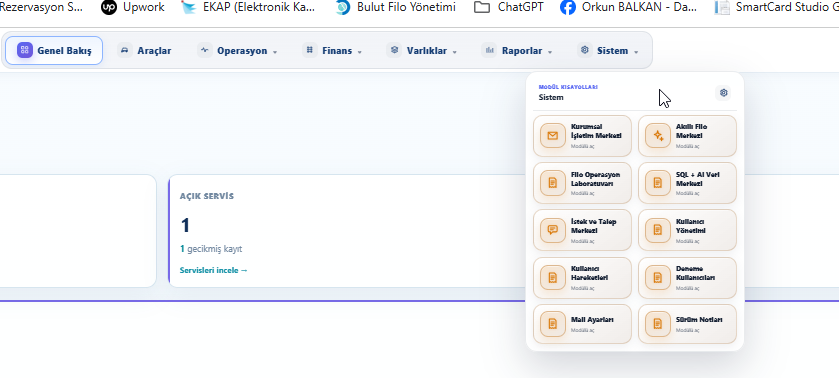Go to the Araçlar tab

pyautogui.click(x=145, y=51)
